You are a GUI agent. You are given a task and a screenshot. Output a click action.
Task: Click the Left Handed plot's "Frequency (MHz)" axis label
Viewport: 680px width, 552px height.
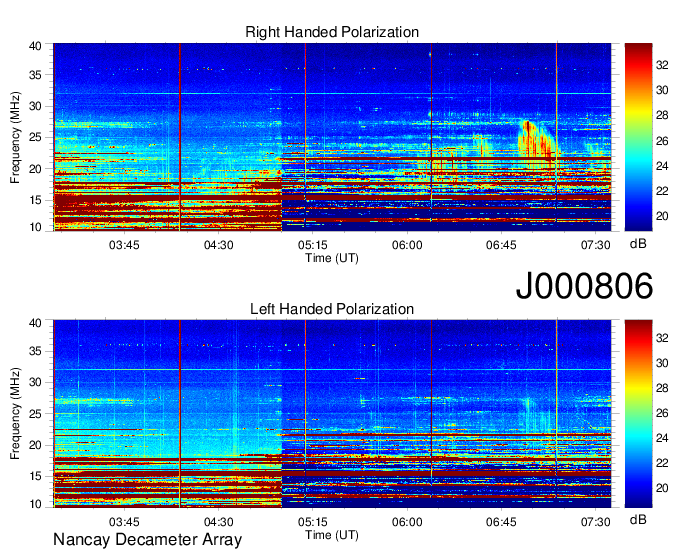[15, 414]
